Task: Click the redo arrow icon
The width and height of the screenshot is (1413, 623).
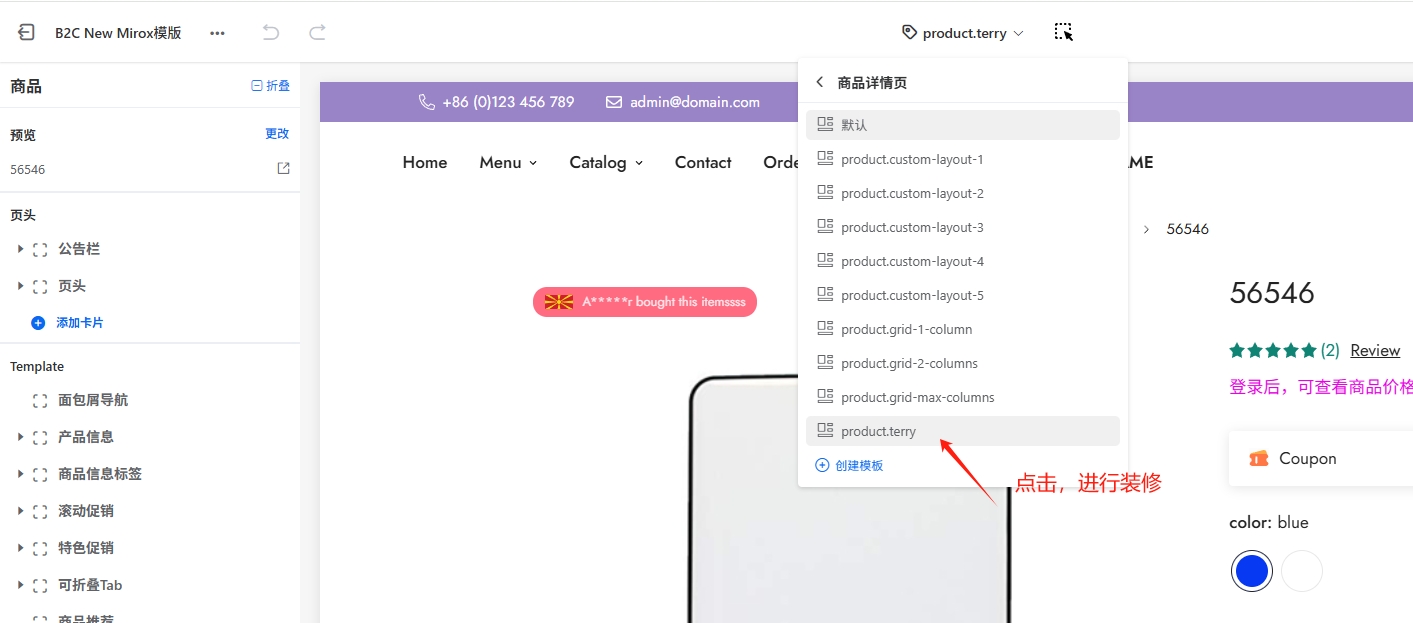Action: pos(317,33)
